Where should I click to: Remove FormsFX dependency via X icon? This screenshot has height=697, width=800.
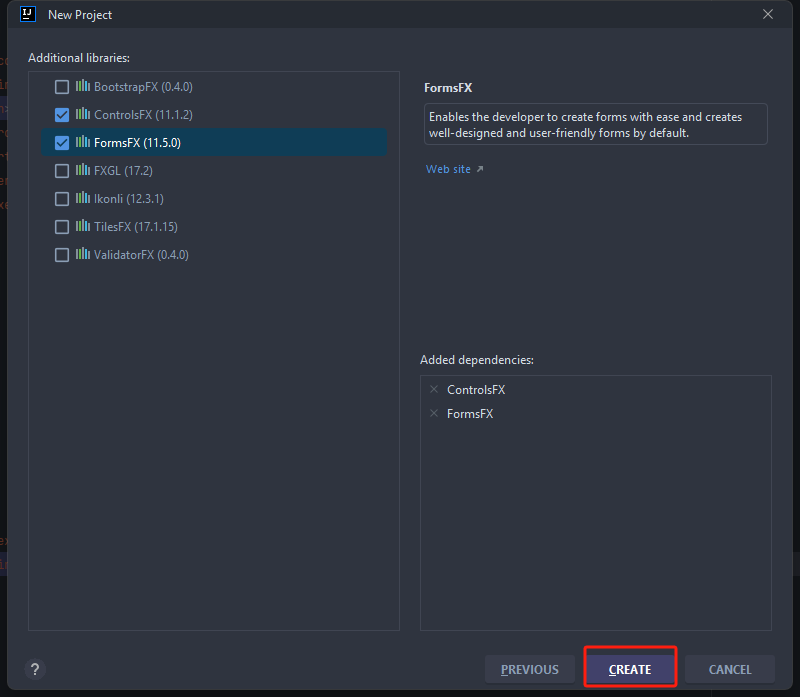coord(434,414)
